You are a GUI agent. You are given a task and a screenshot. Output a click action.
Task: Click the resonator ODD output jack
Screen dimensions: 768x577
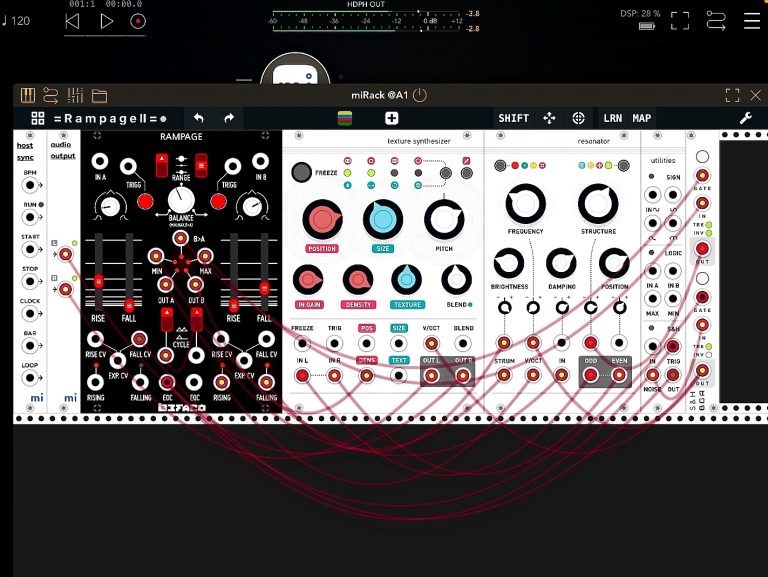click(x=591, y=375)
